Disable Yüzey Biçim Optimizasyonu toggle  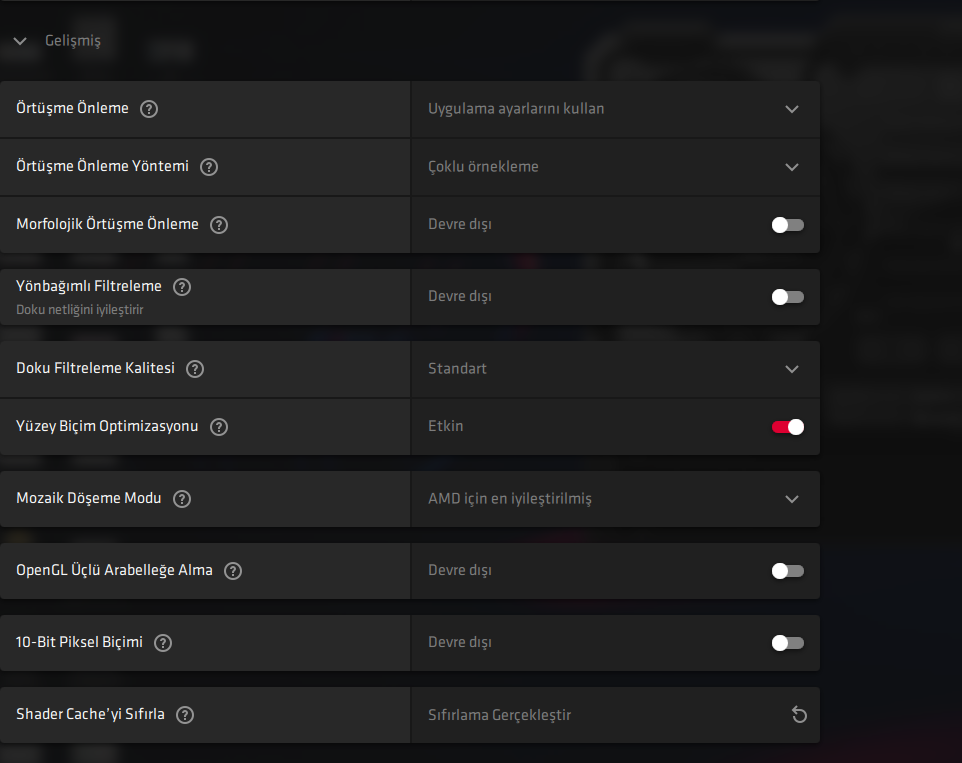(787, 427)
